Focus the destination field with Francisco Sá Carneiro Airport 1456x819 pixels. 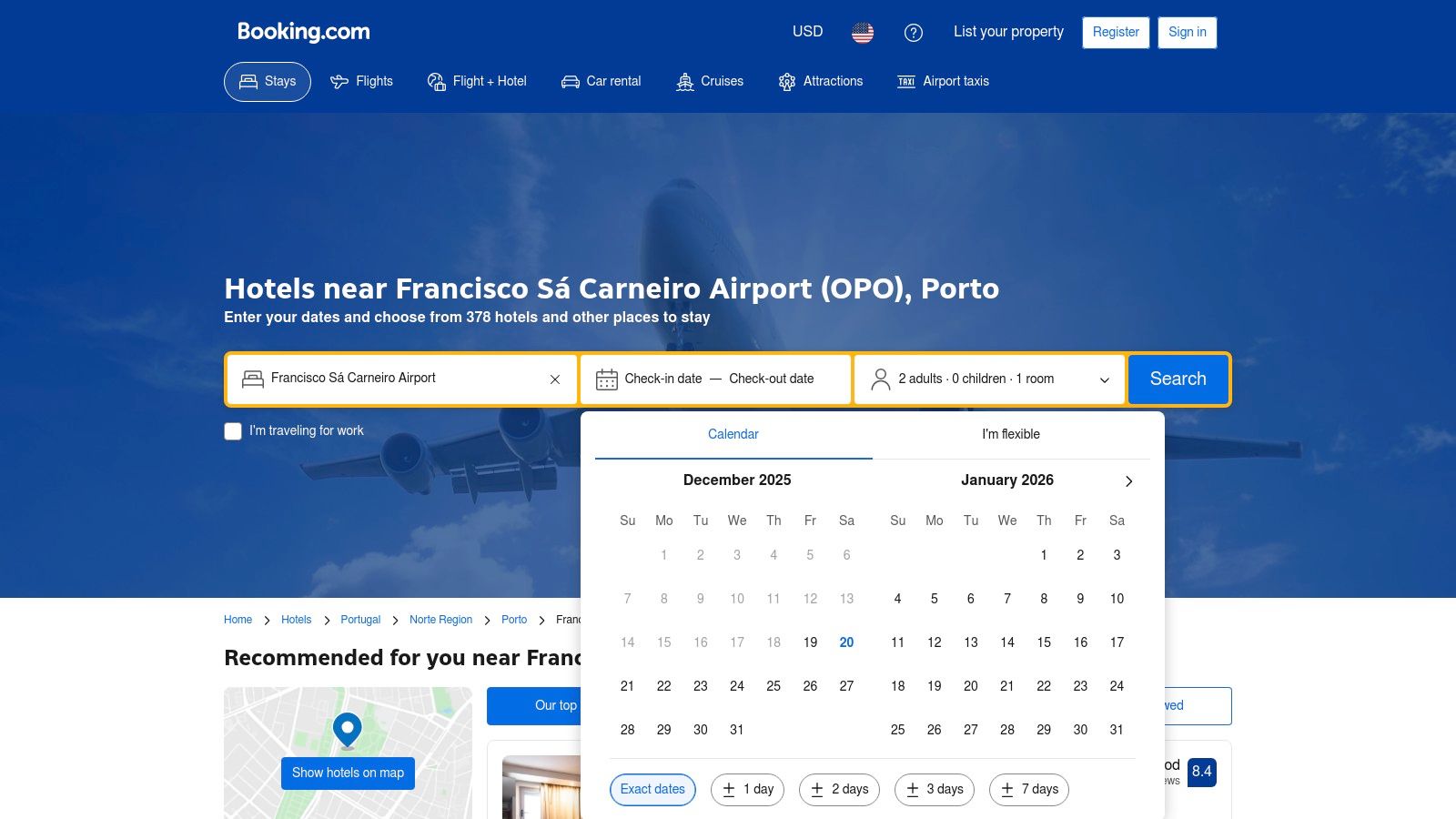click(x=401, y=379)
